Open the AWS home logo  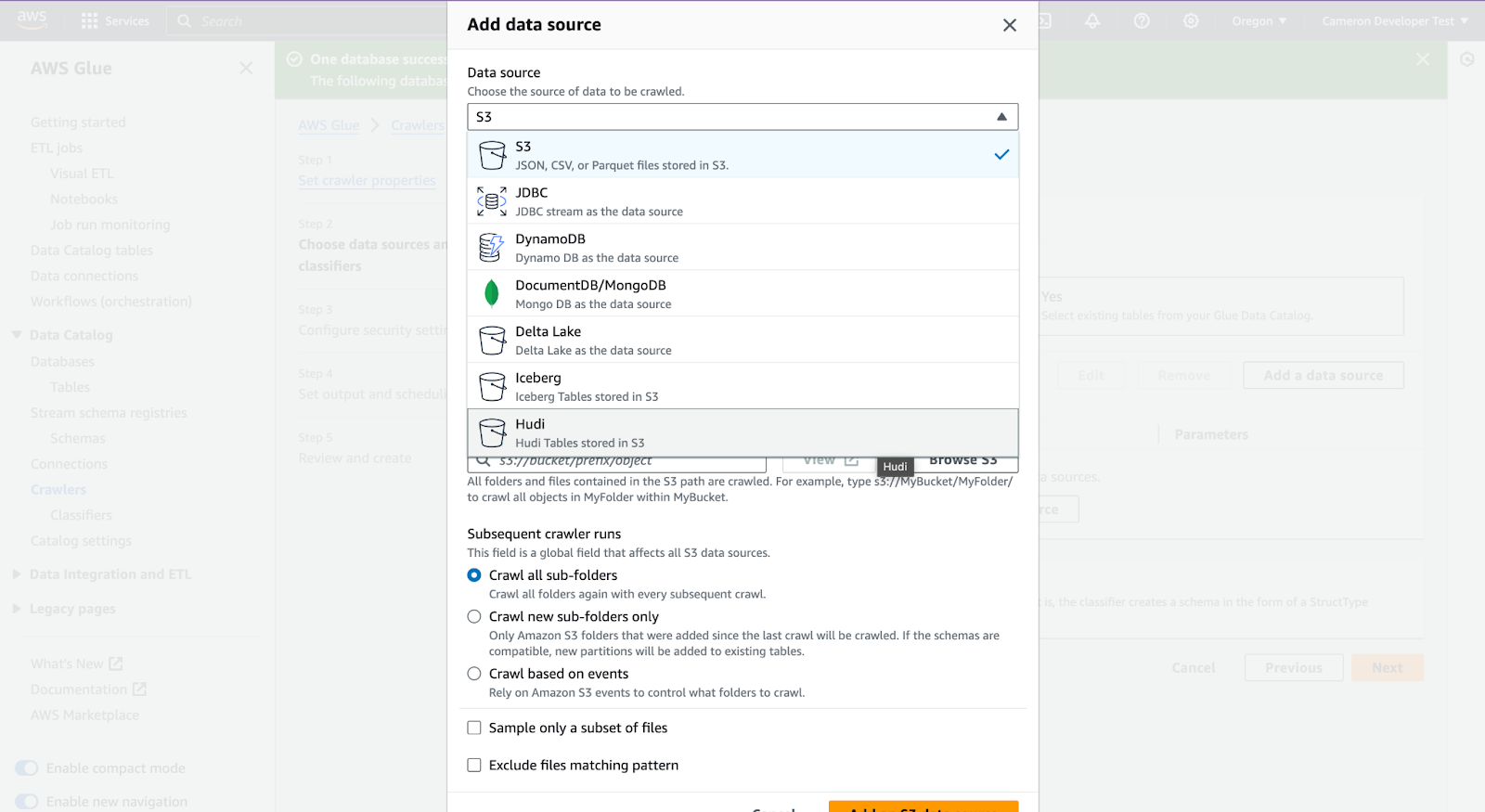click(x=32, y=20)
